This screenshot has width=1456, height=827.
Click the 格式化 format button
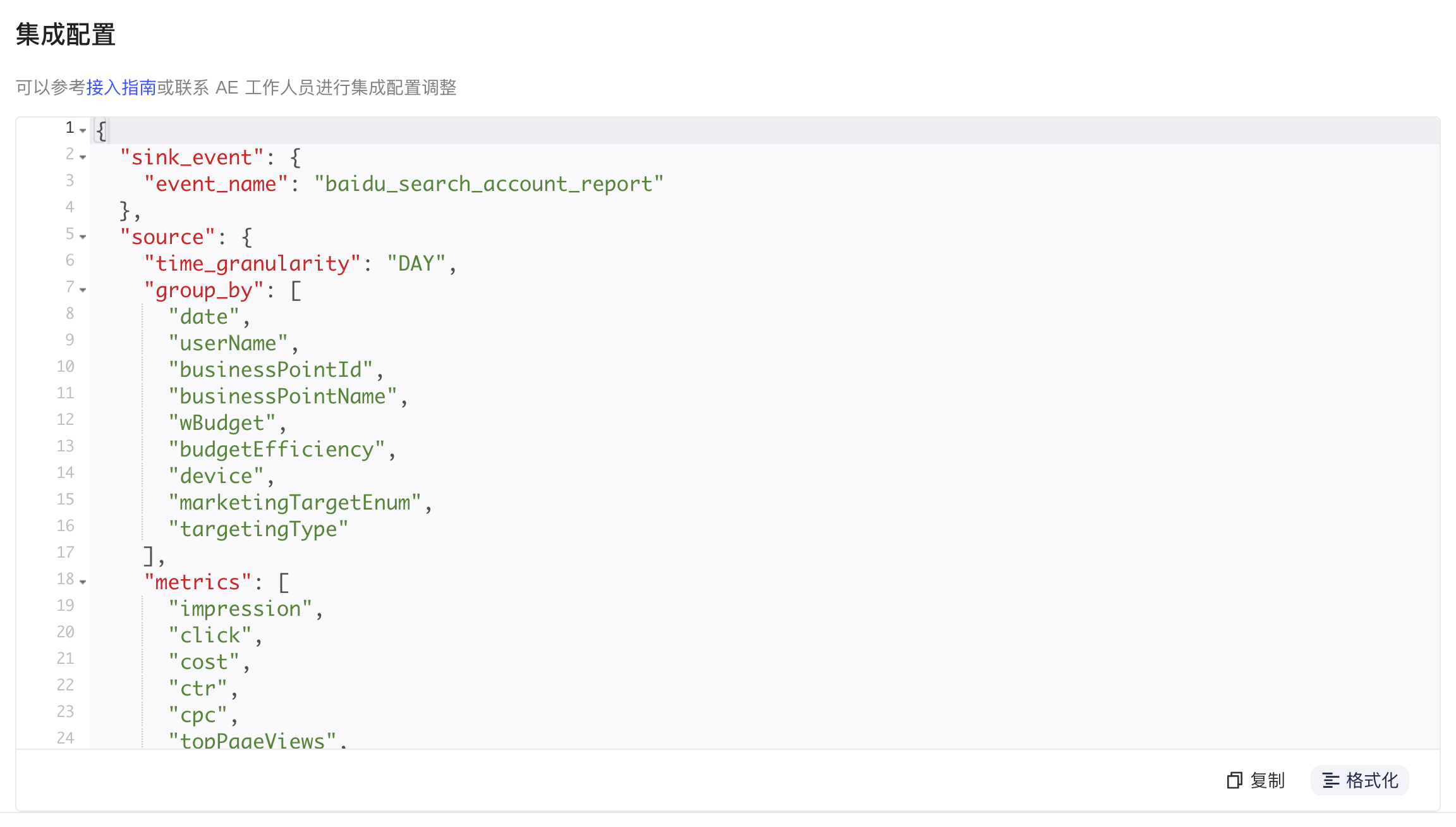(1359, 780)
